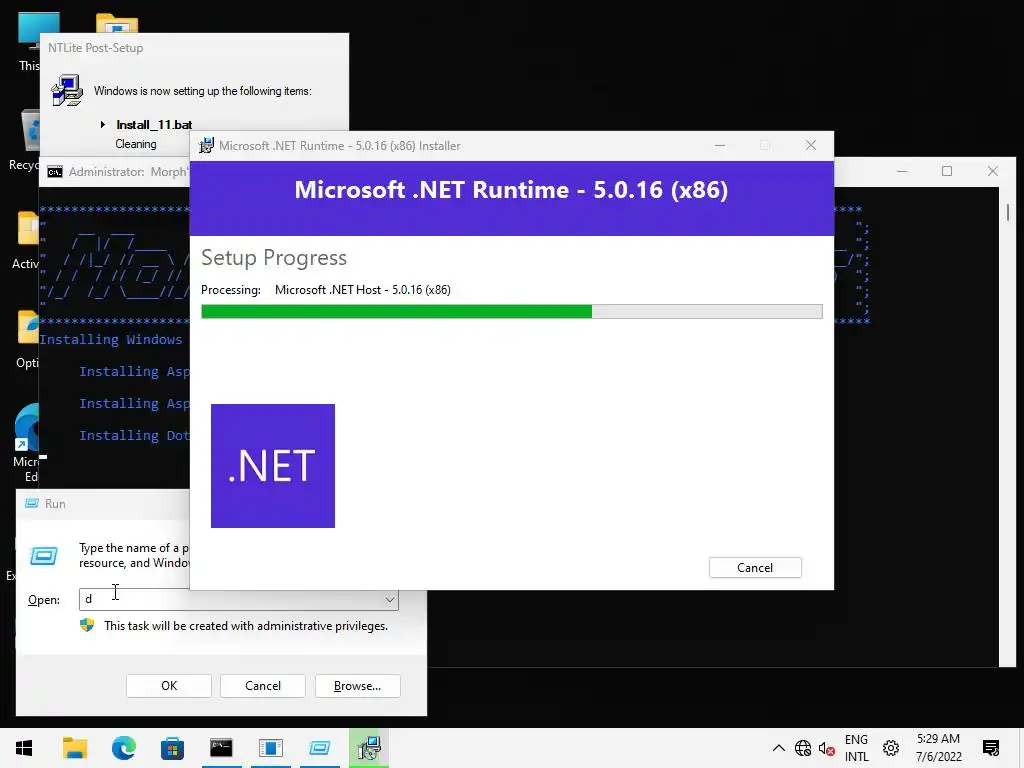Screen dimensions: 1024x768
Task: Switch to NTLite Post-Setup taskbar button
Action: tap(270, 748)
